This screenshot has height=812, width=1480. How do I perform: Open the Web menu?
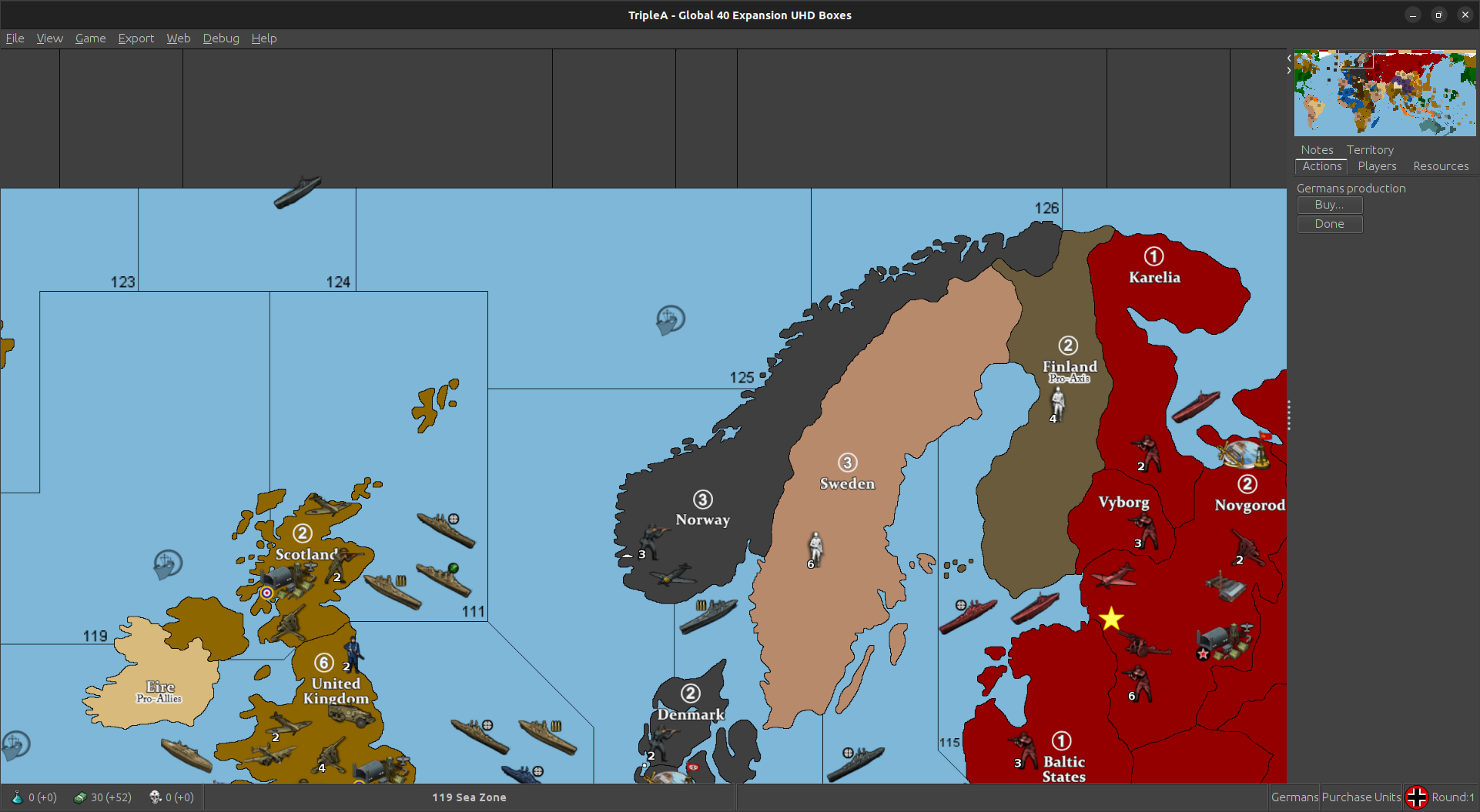[178, 38]
